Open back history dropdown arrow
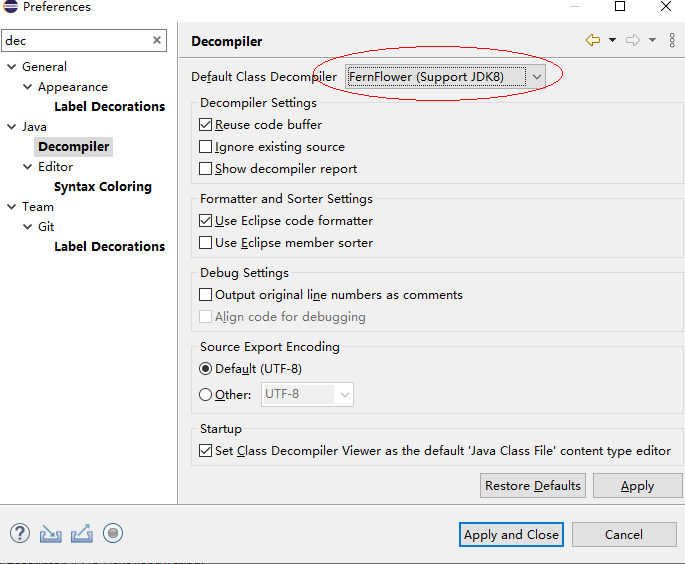This screenshot has width=685, height=564. [x=612, y=40]
